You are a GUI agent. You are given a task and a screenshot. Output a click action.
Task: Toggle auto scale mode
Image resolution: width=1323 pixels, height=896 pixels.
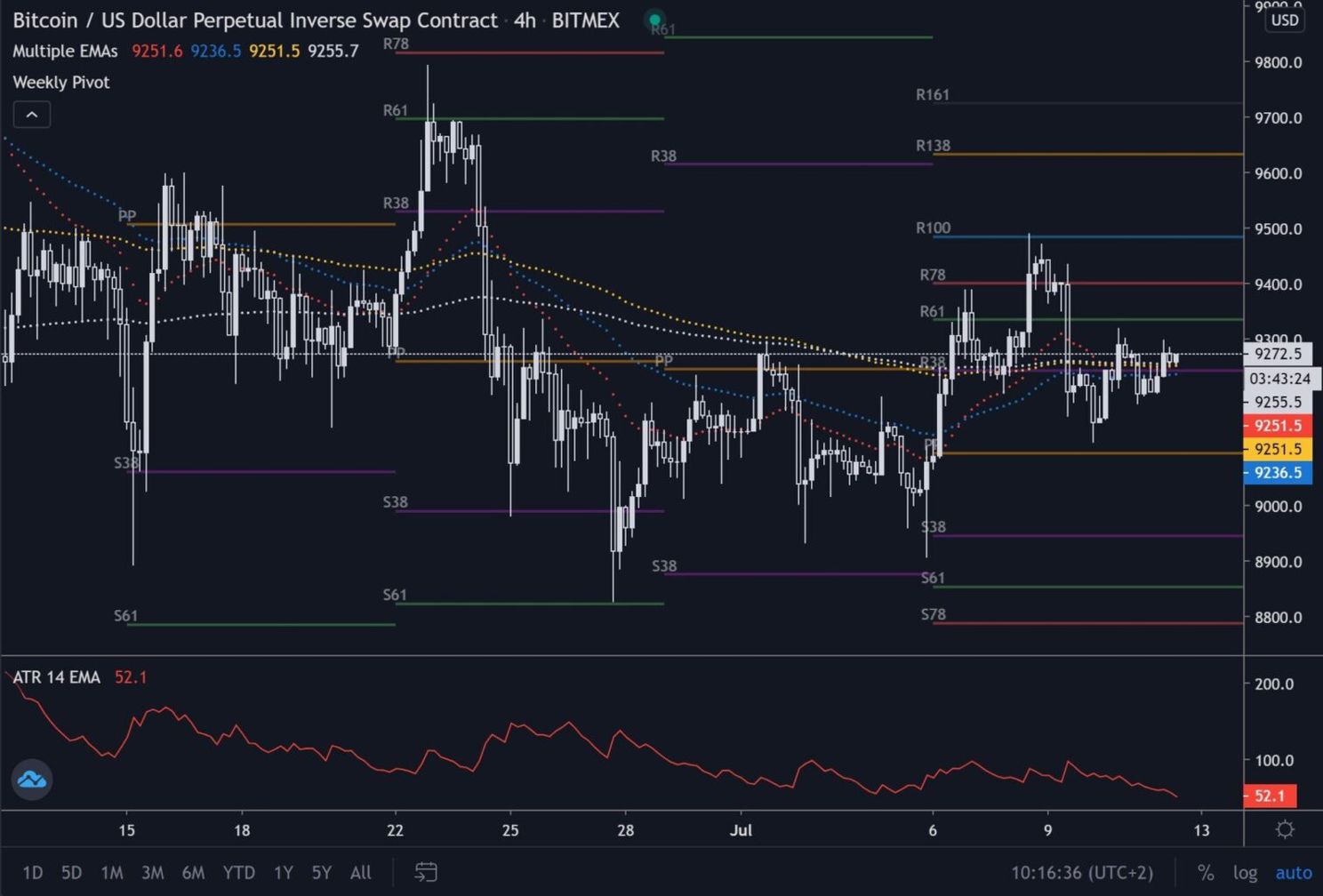(x=1294, y=873)
